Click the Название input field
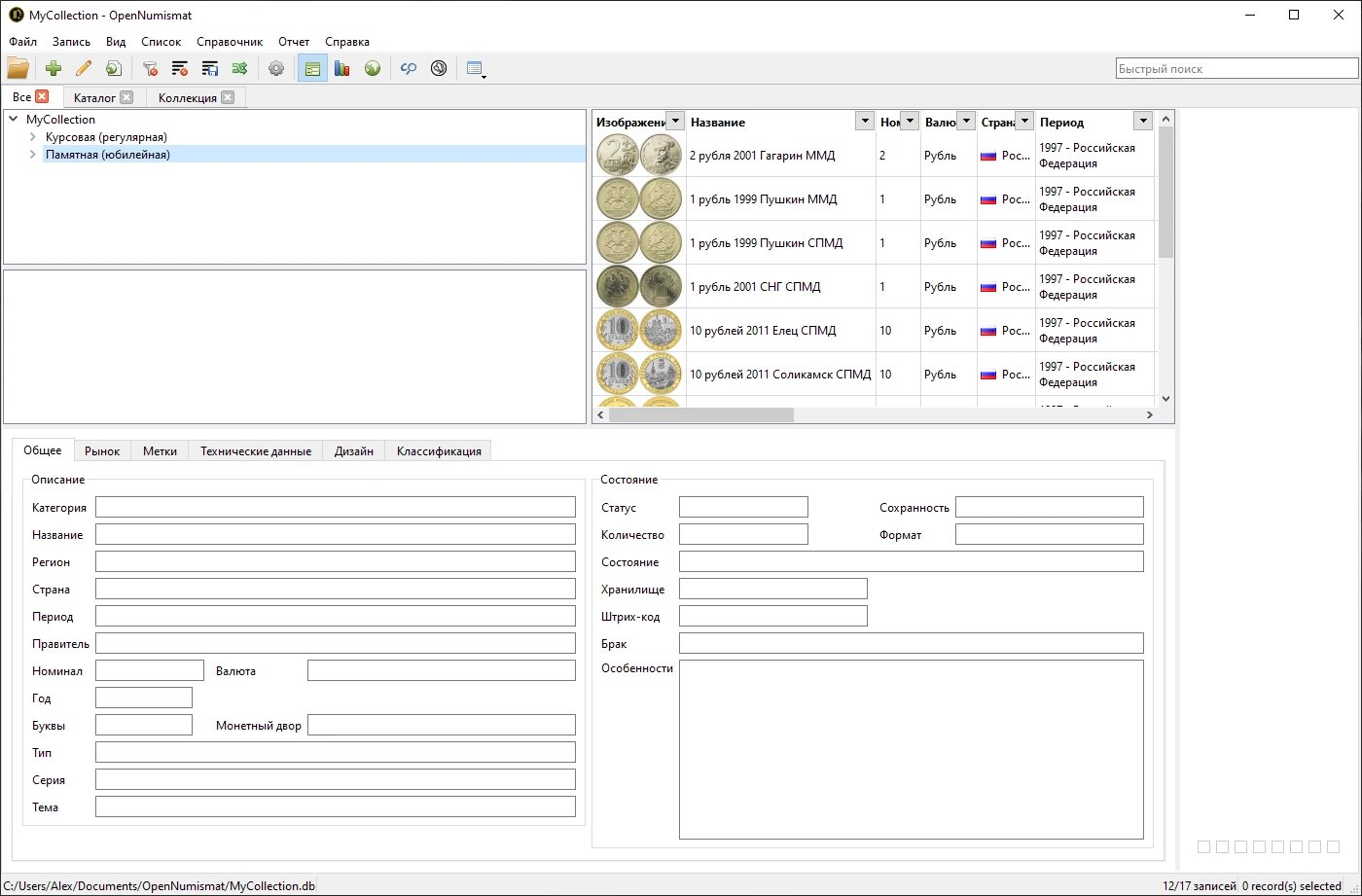The image size is (1362, 896). tap(336, 534)
